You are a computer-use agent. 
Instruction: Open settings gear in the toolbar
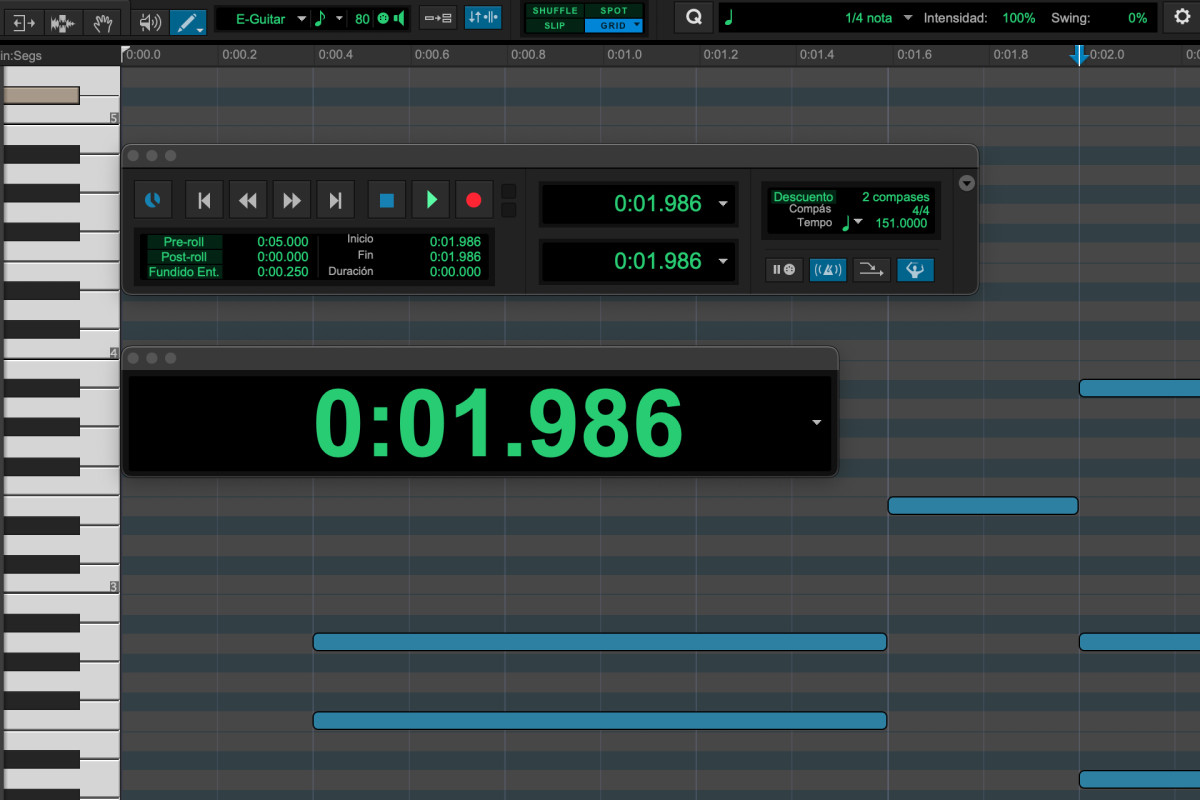[x=1182, y=17]
